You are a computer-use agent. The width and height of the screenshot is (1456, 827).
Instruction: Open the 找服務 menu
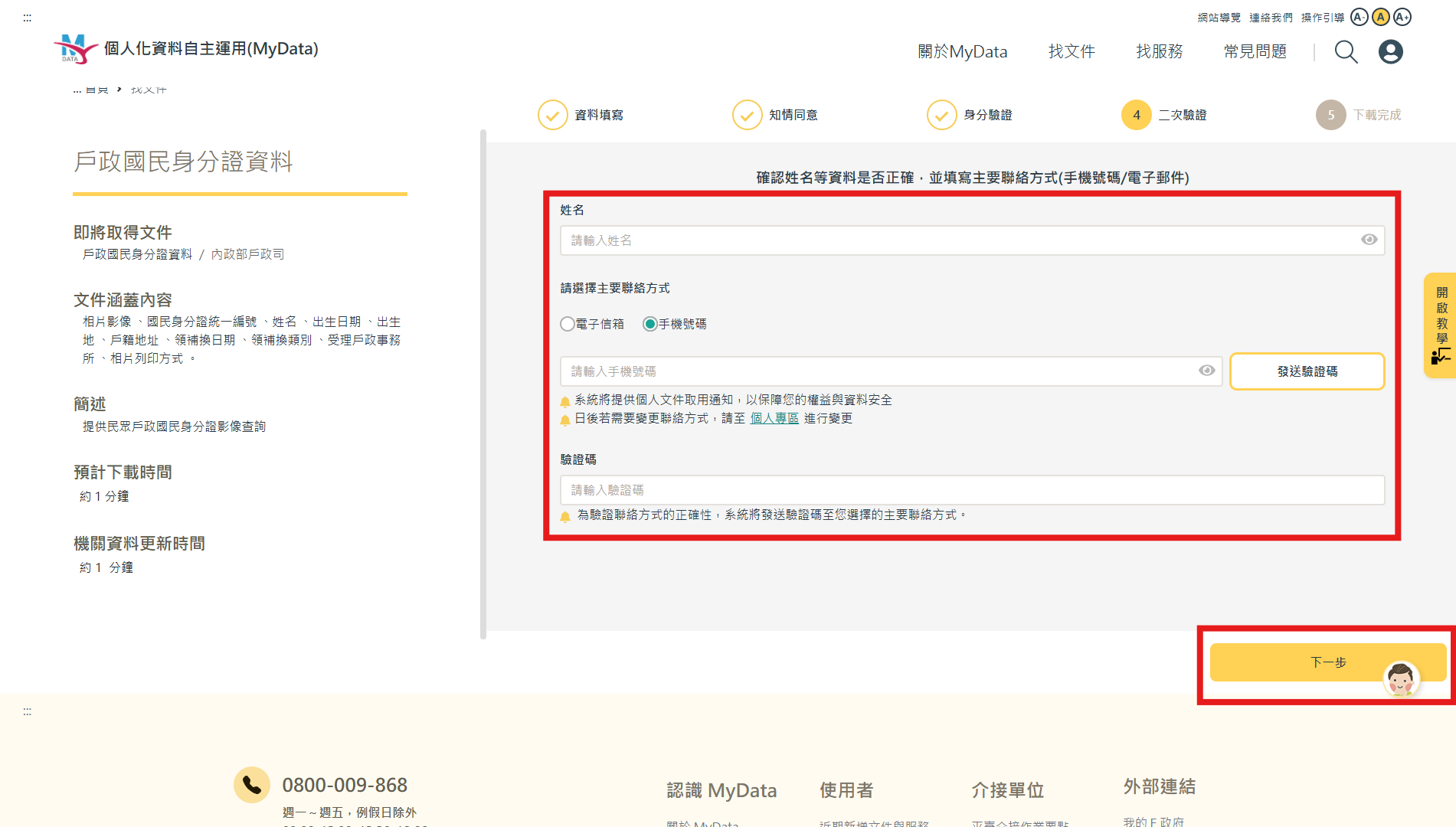[x=1159, y=51]
